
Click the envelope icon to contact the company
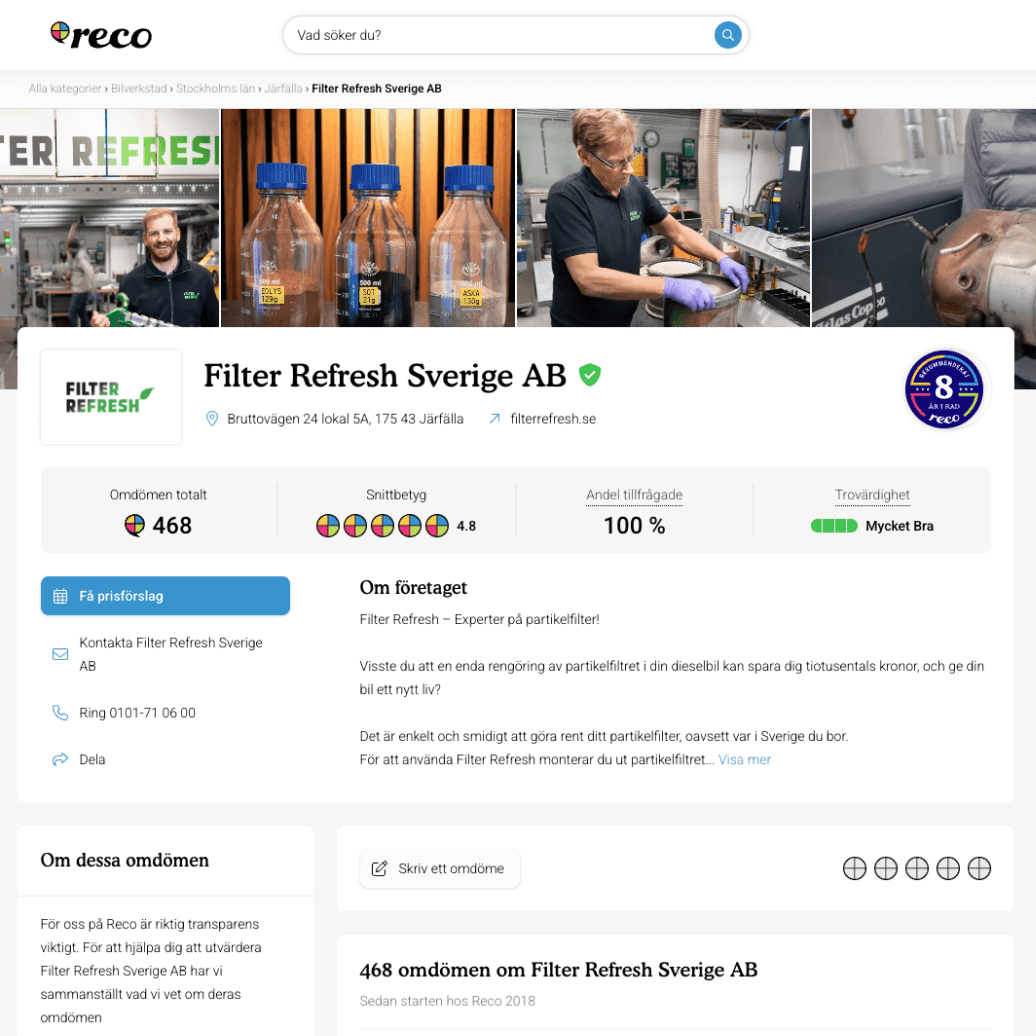tap(60, 654)
